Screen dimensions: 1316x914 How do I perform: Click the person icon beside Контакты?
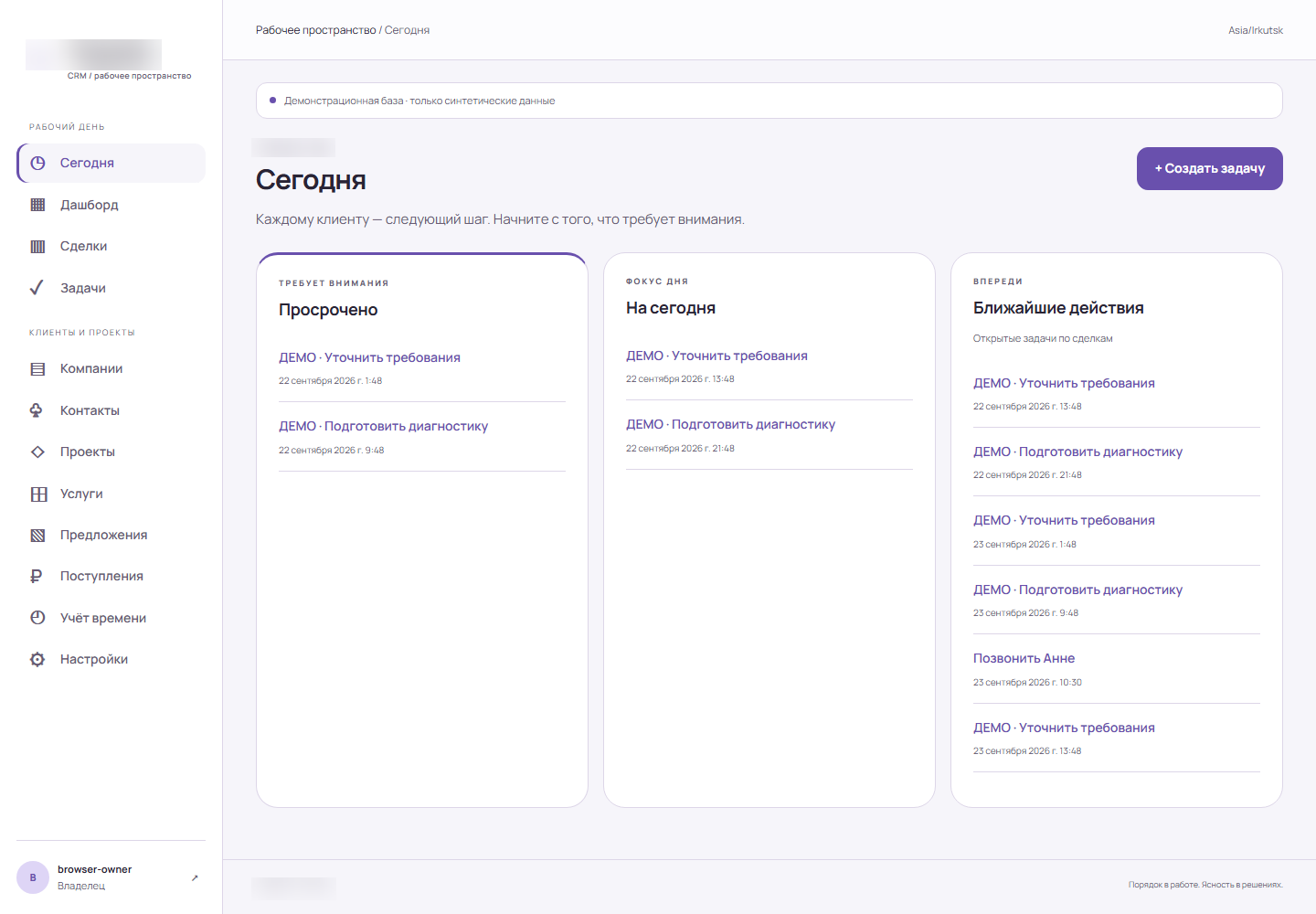37,410
